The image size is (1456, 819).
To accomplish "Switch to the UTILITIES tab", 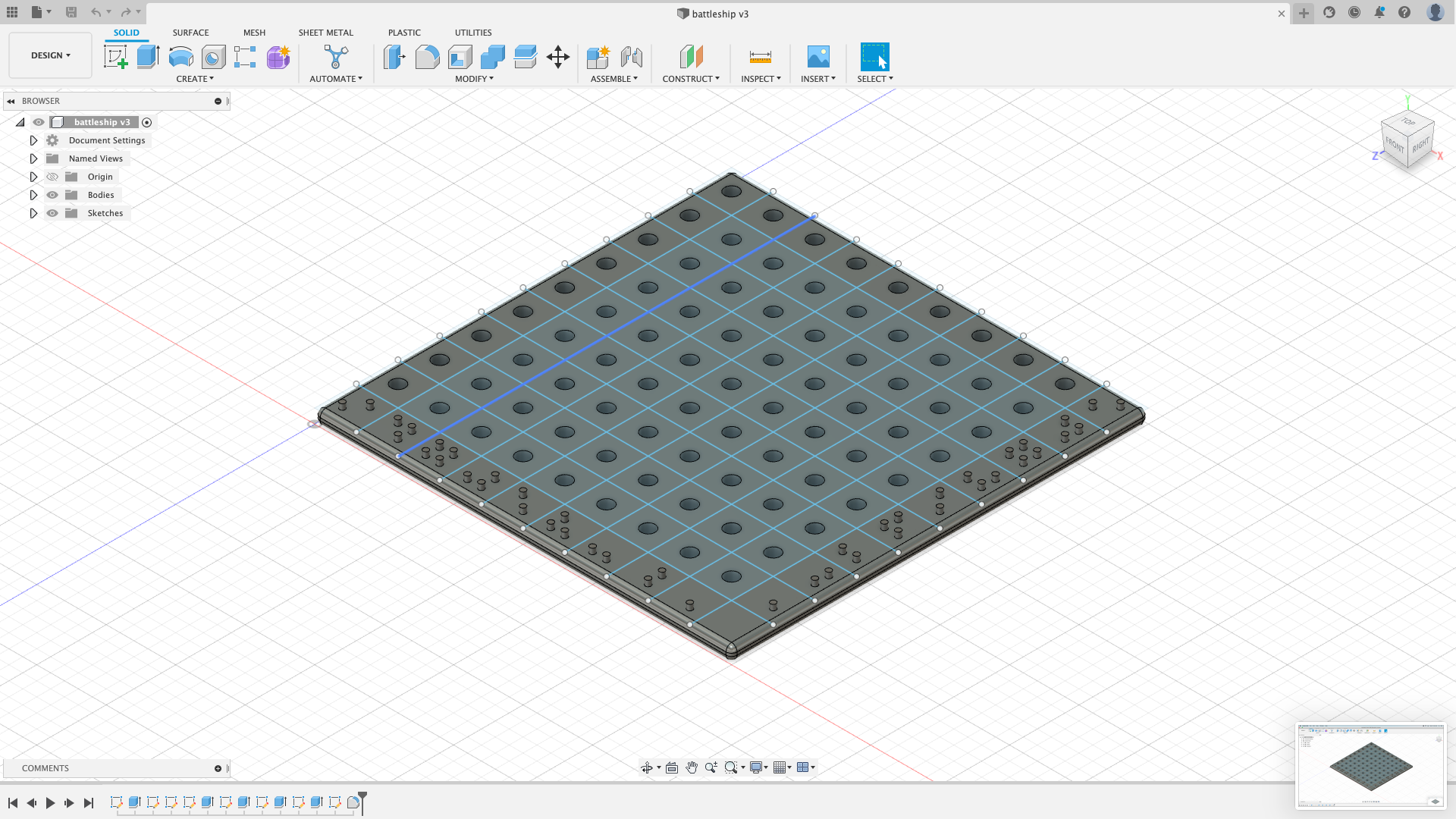I will 473,33.
